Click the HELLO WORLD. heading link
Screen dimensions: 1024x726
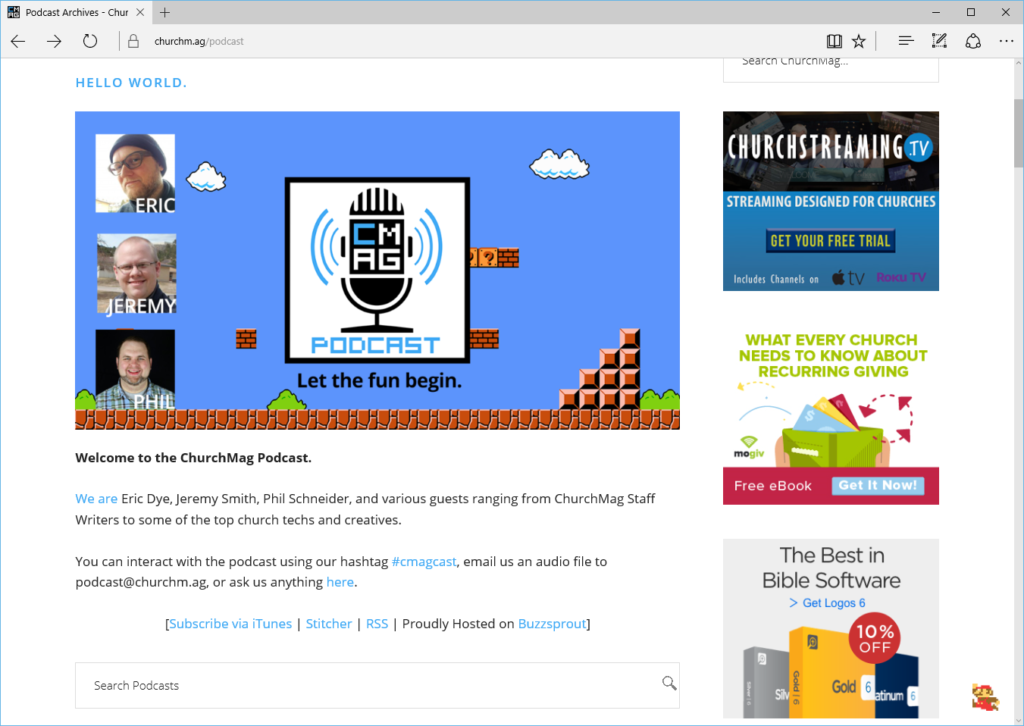coord(131,83)
